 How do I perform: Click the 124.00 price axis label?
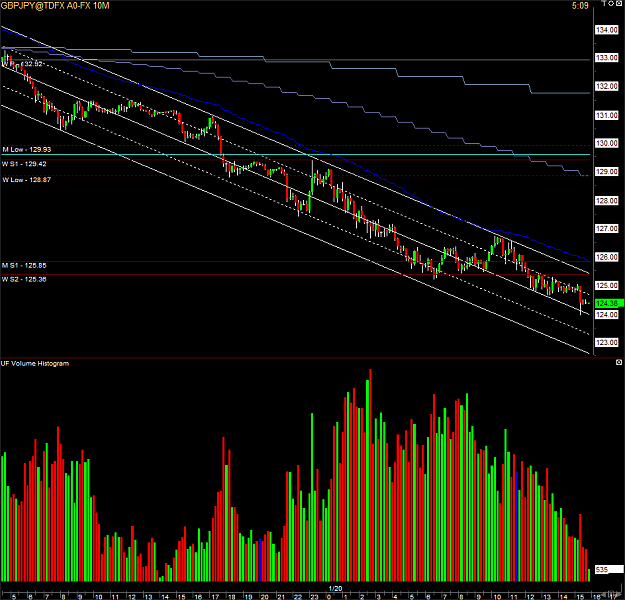point(607,315)
